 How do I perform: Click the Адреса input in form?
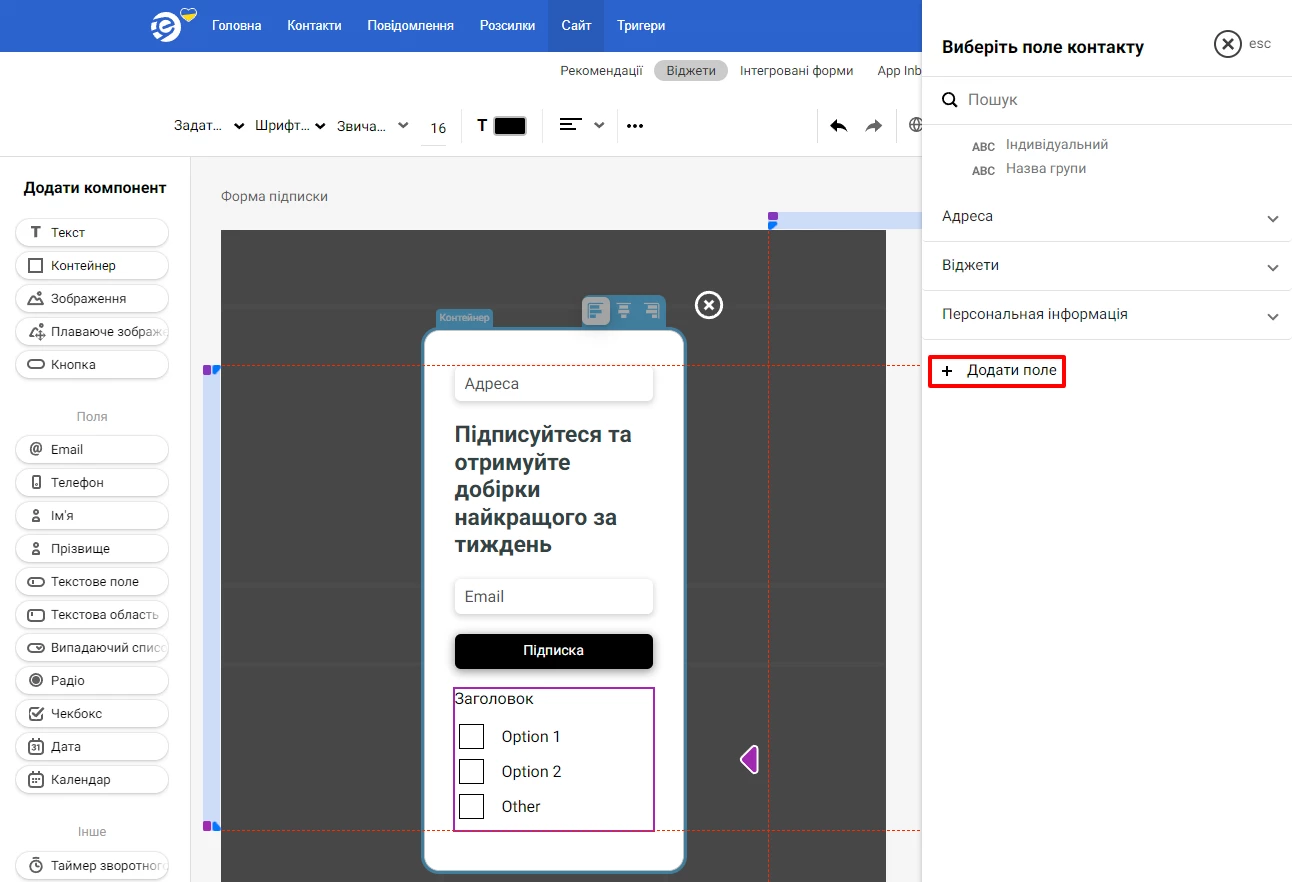coord(554,384)
